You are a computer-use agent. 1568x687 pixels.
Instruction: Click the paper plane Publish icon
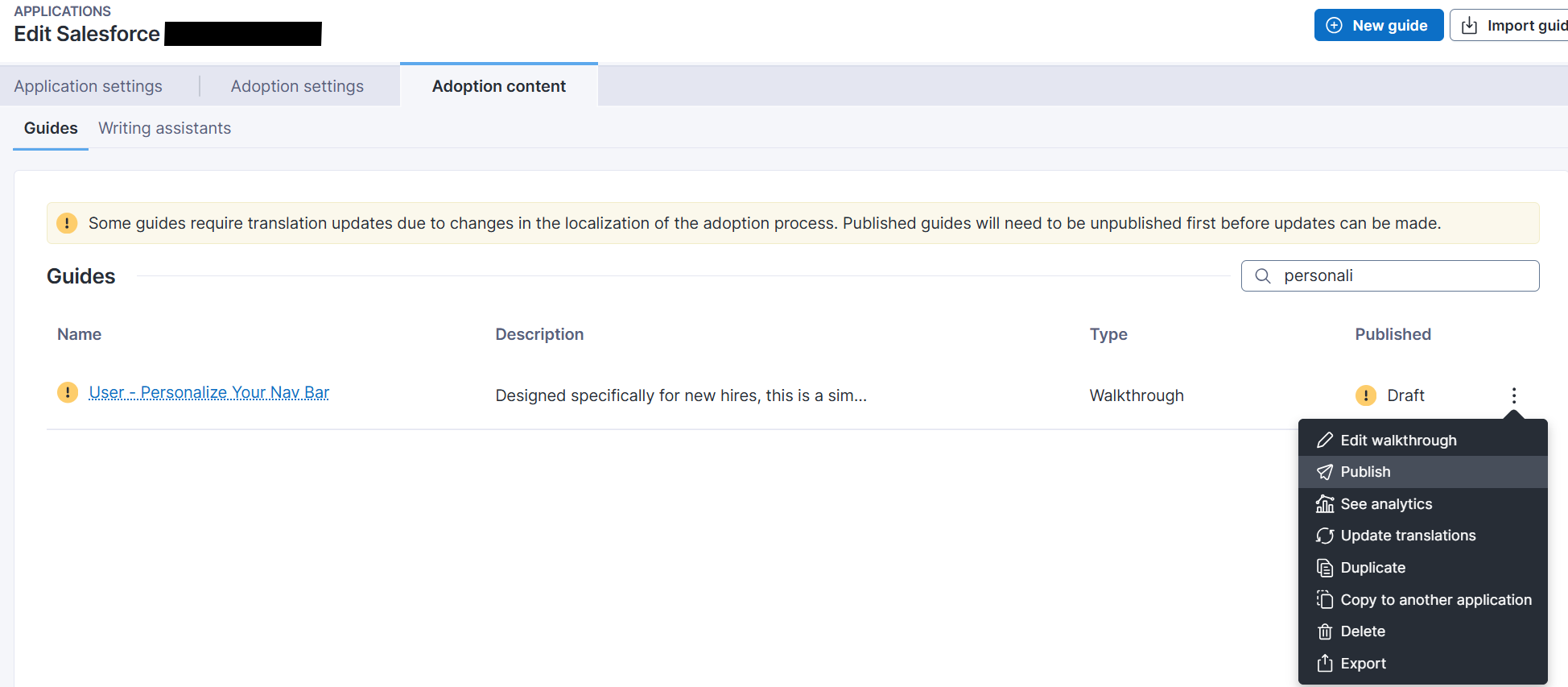1324,472
